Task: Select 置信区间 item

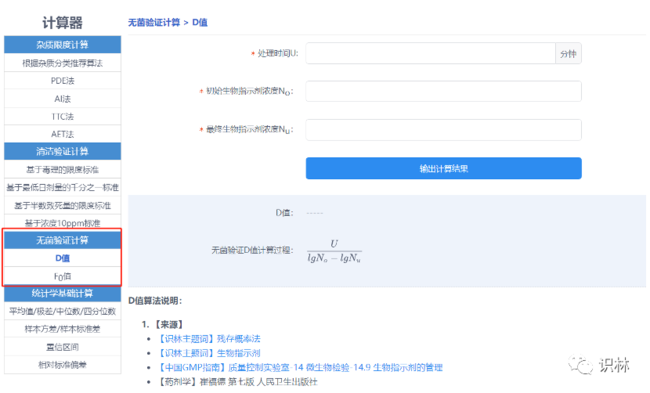Action: (63, 347)
